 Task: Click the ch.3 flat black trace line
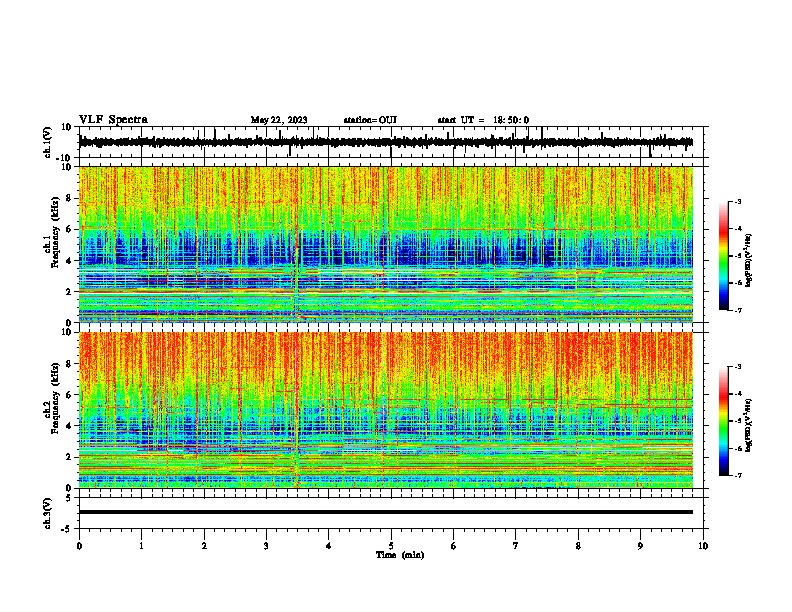(x=385, y=512)
